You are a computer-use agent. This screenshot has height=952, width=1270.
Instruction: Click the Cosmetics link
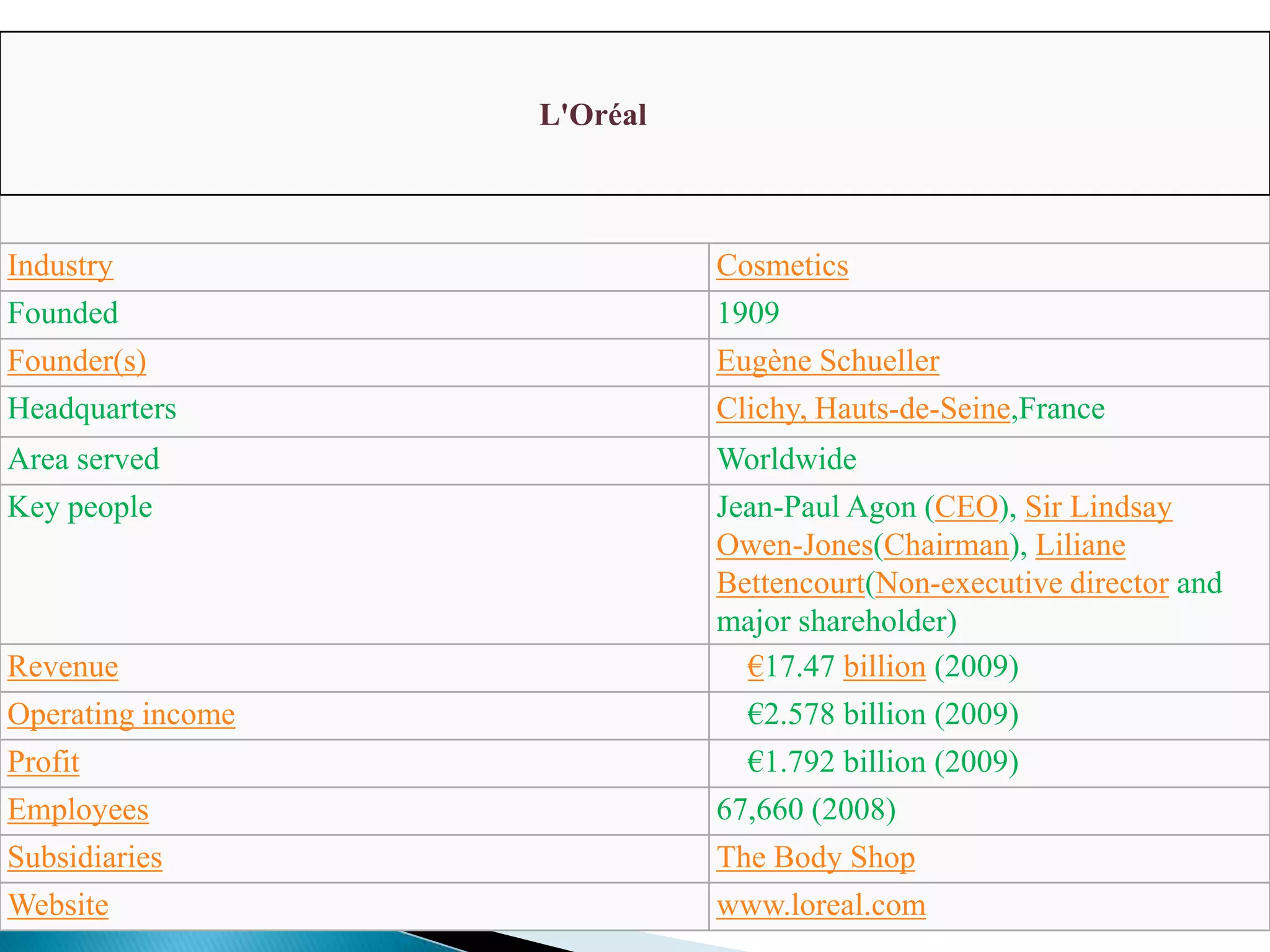782,266
